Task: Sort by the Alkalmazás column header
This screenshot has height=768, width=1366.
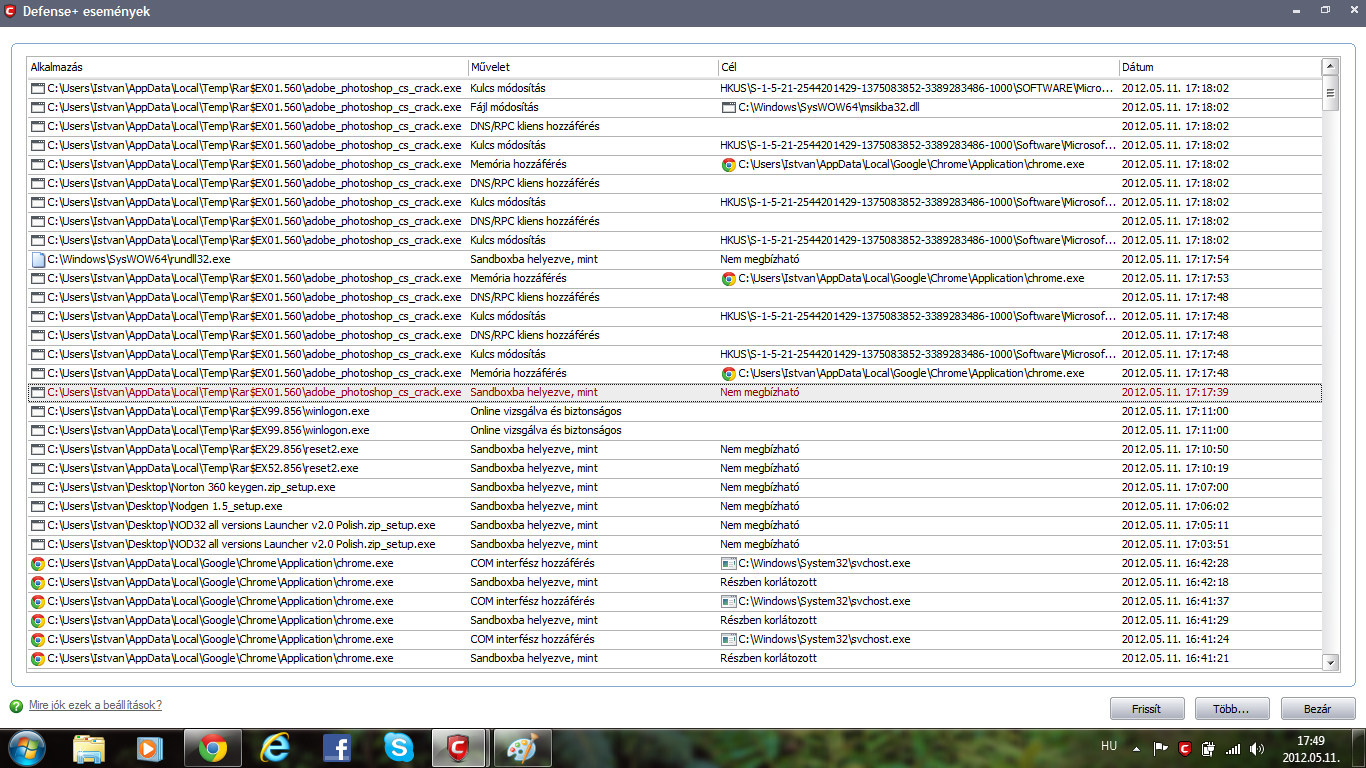Action: click(247, 68)
